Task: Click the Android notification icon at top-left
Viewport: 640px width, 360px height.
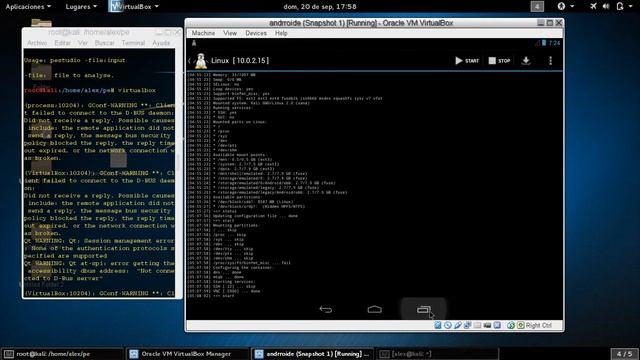Action: point(194,43)
